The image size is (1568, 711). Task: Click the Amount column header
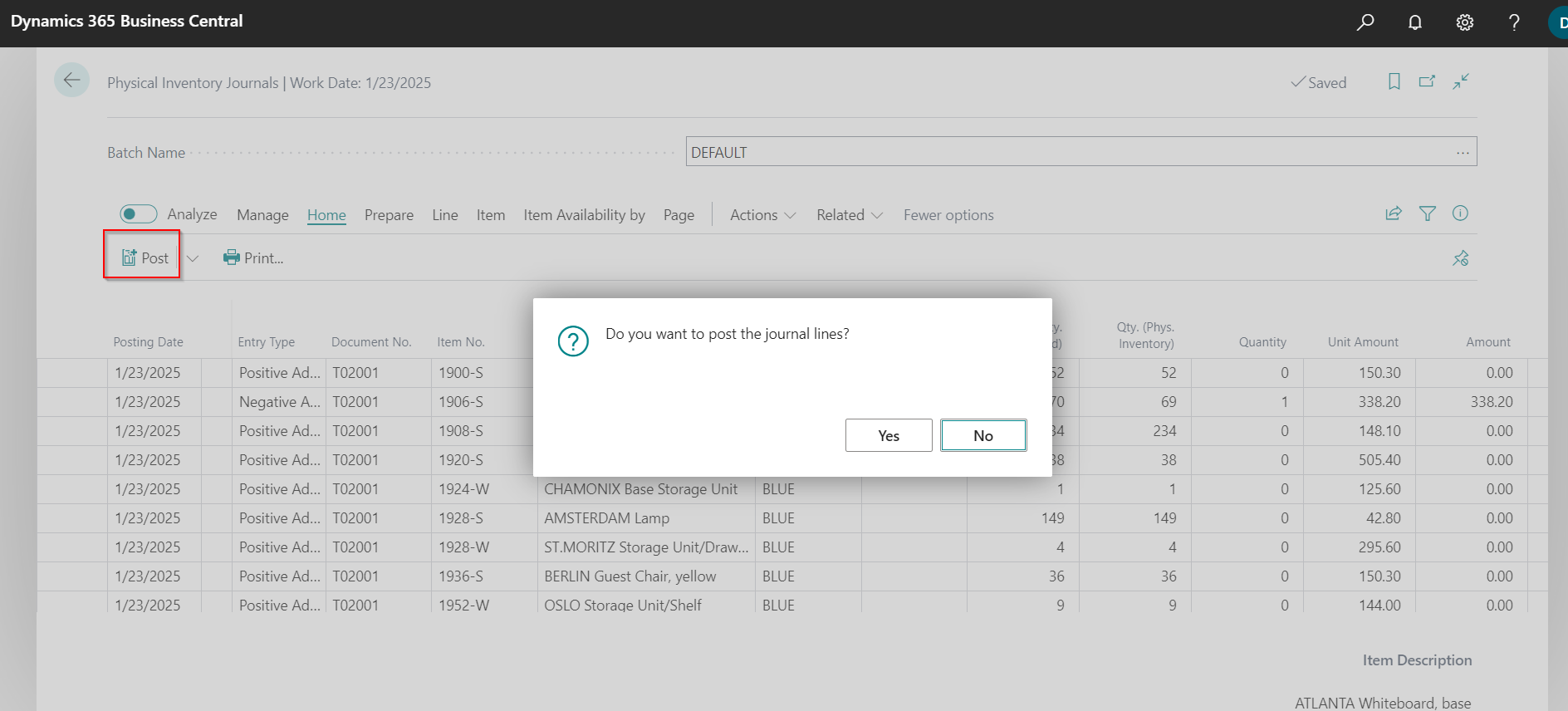pyautogui.click(x=1488, y=342)
